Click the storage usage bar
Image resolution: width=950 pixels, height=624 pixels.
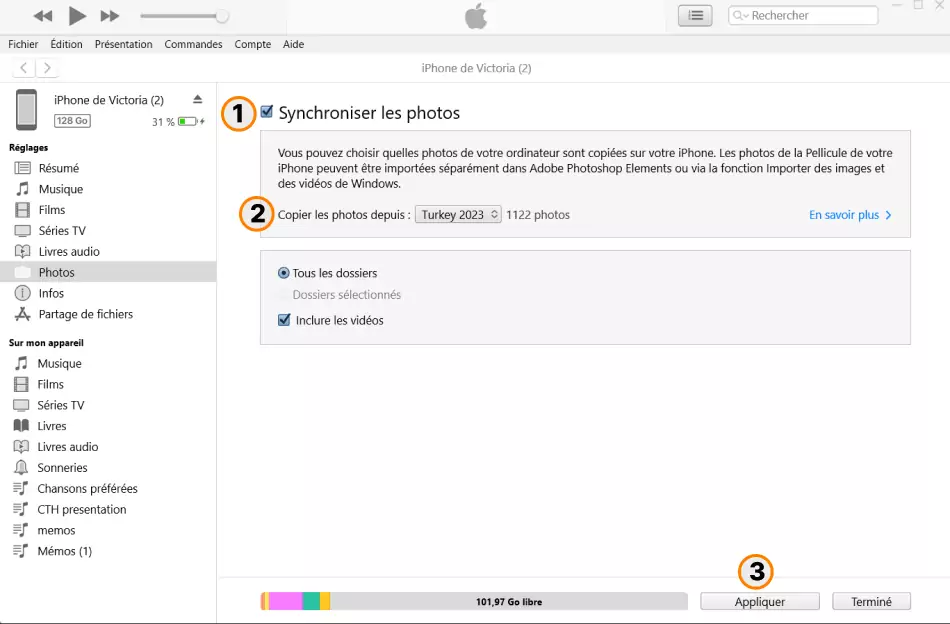[x=474, y=601]
